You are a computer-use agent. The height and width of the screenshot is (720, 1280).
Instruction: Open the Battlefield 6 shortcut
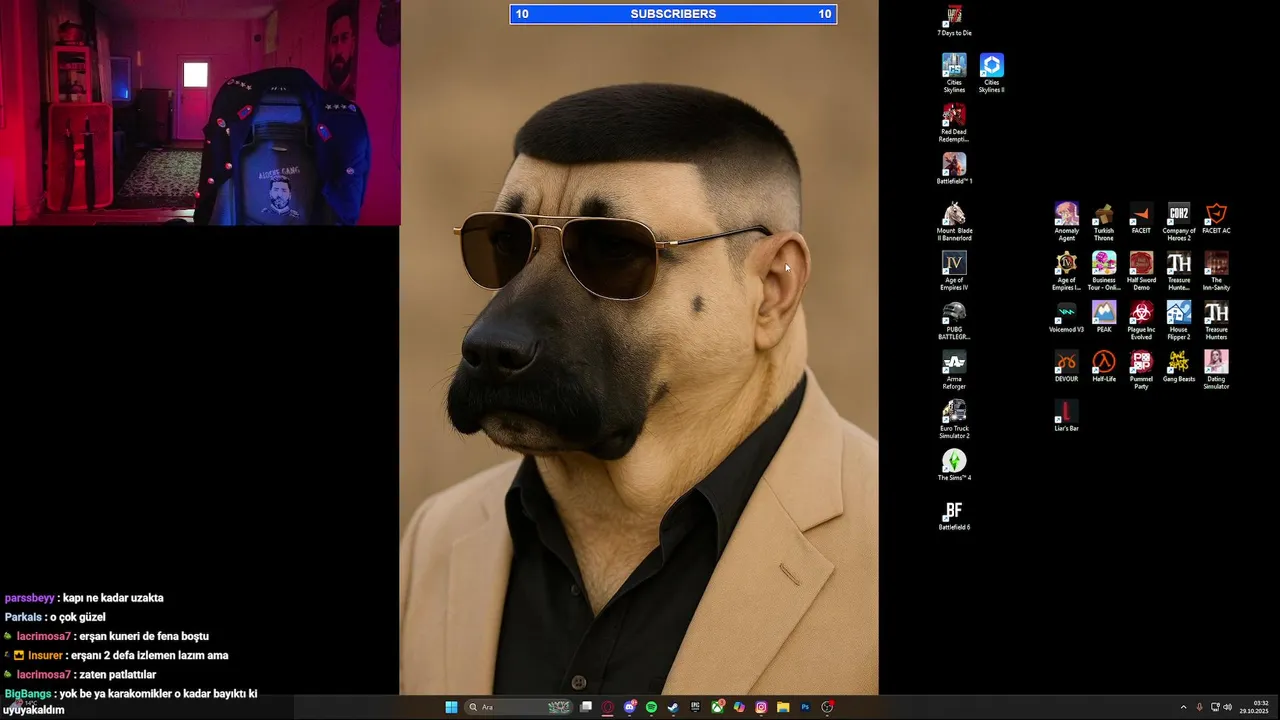(x=954, y=514)
